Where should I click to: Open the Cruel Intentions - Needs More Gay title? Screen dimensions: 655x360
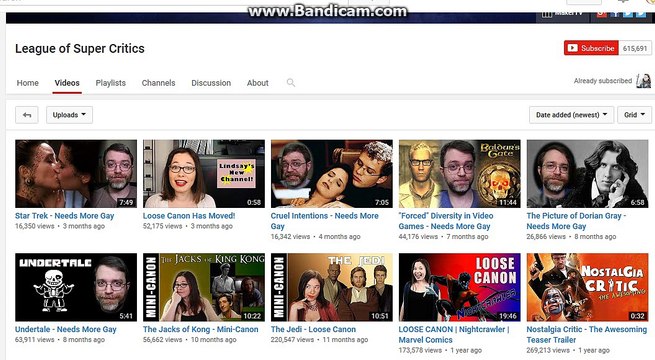tap(325, 221)
